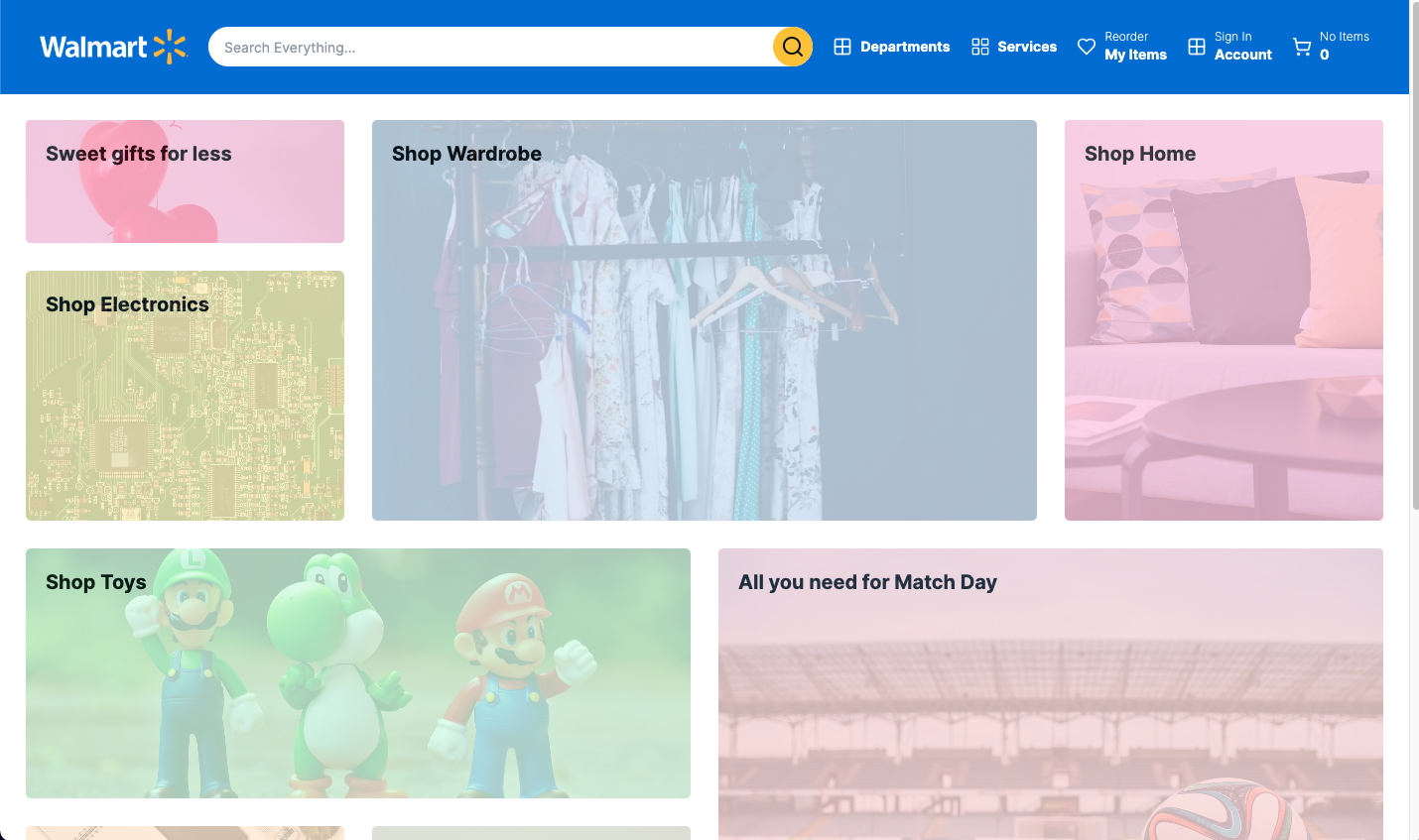Open All you need for Match Day tile
This screenshot has width=1419, height=840.
click(x=1051, y=694)
